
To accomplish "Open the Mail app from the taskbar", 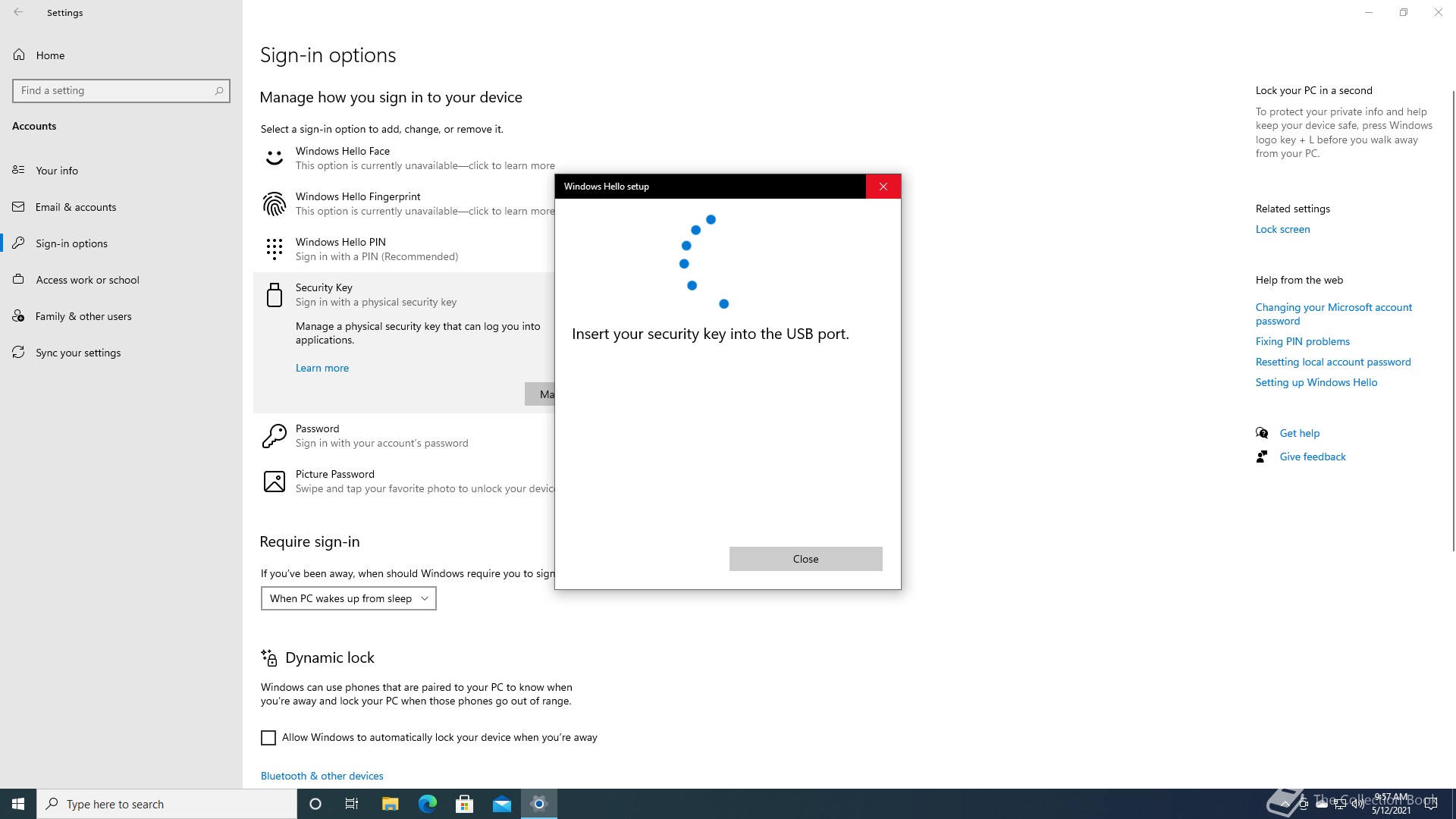I will (x=502, y=804).
